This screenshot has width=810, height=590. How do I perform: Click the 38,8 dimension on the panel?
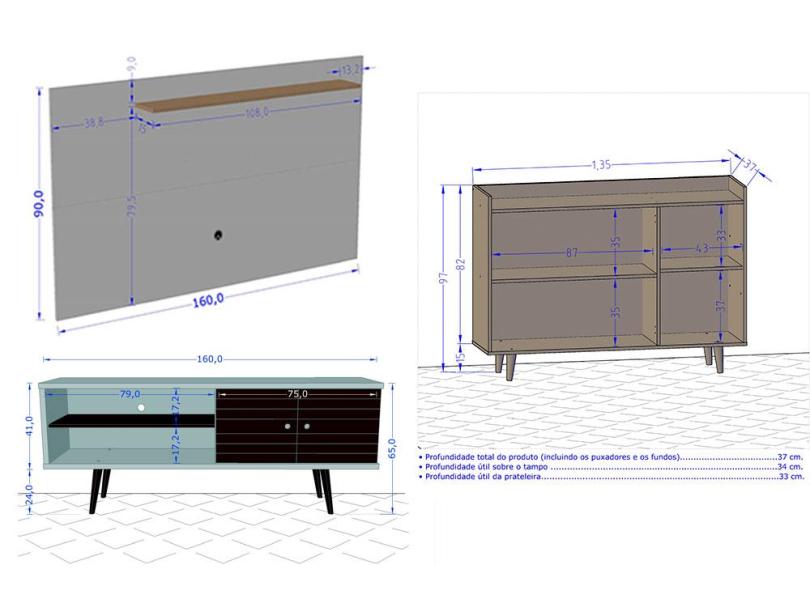(x=92, y=123)
